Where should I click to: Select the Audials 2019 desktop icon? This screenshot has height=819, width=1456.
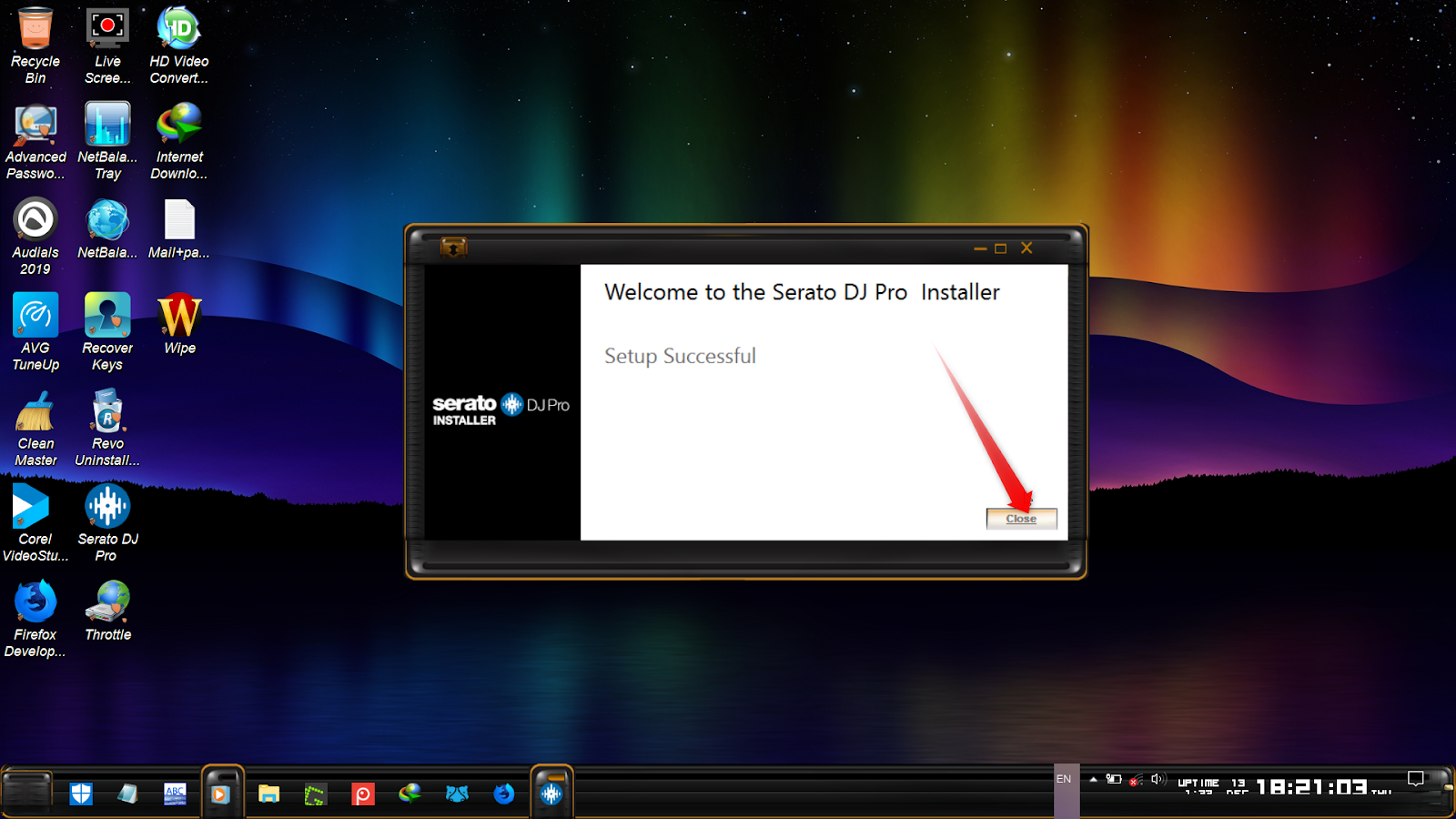coord(35,237)
